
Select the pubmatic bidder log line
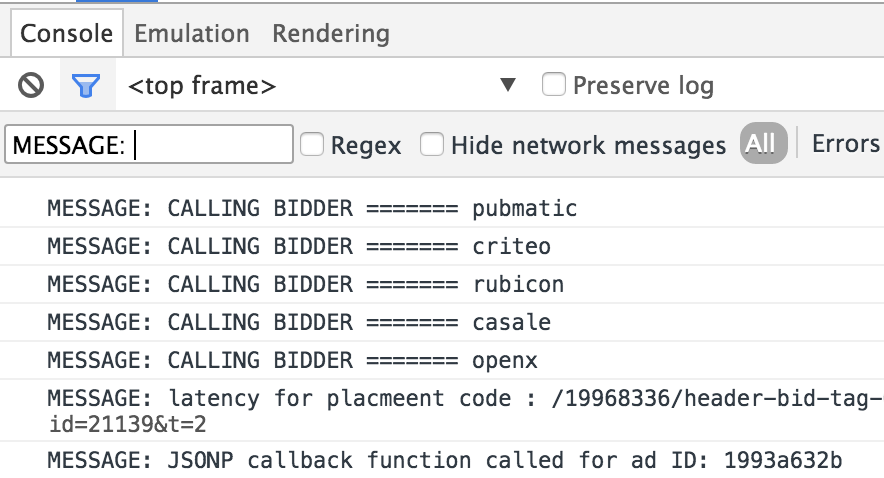click(312, 209)
